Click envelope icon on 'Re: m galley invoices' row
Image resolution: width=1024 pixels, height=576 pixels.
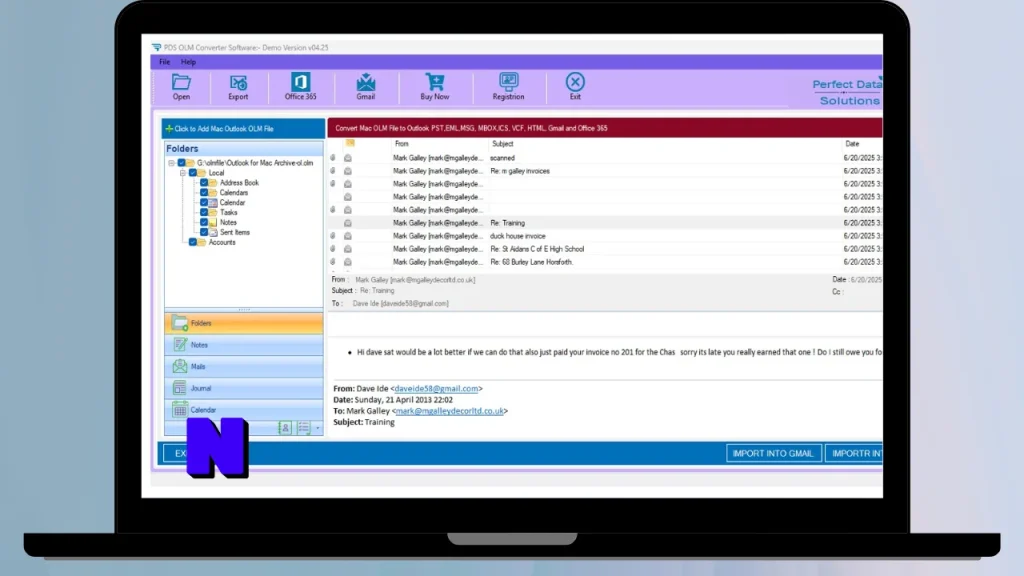[347, 171]
